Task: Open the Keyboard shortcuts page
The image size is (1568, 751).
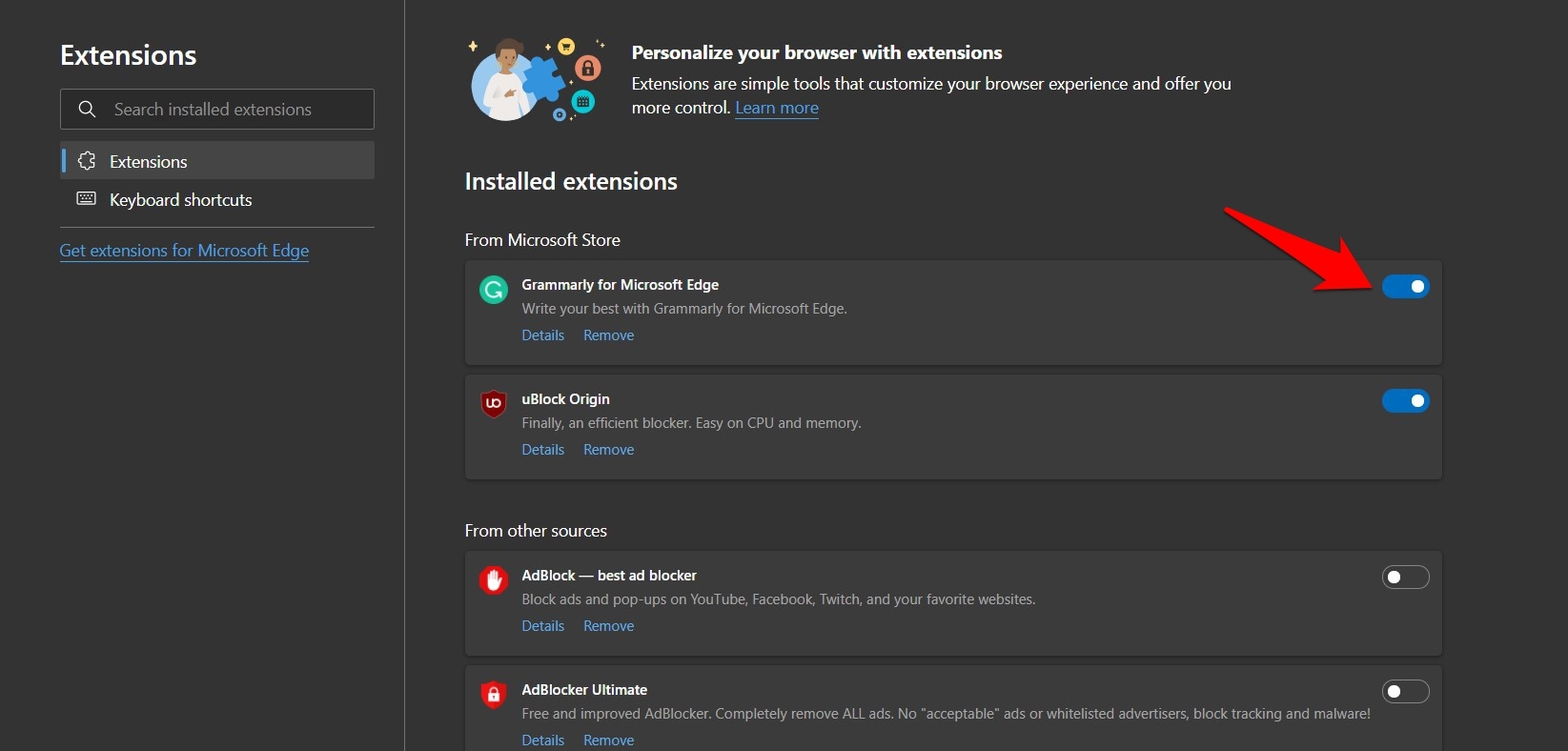Action: coord(180,200)
